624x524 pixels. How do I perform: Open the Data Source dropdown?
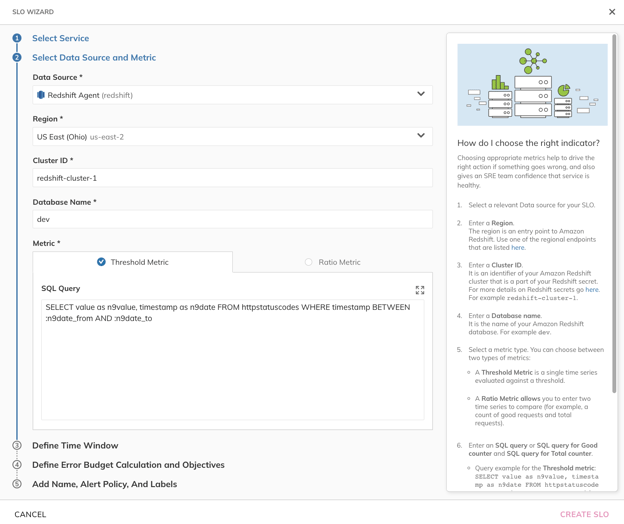(x=232, y=95)
